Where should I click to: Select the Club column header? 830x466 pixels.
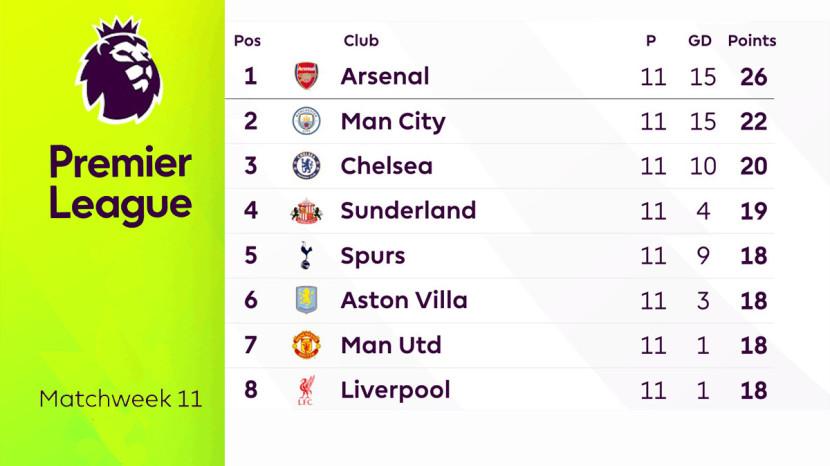[361, 41]
